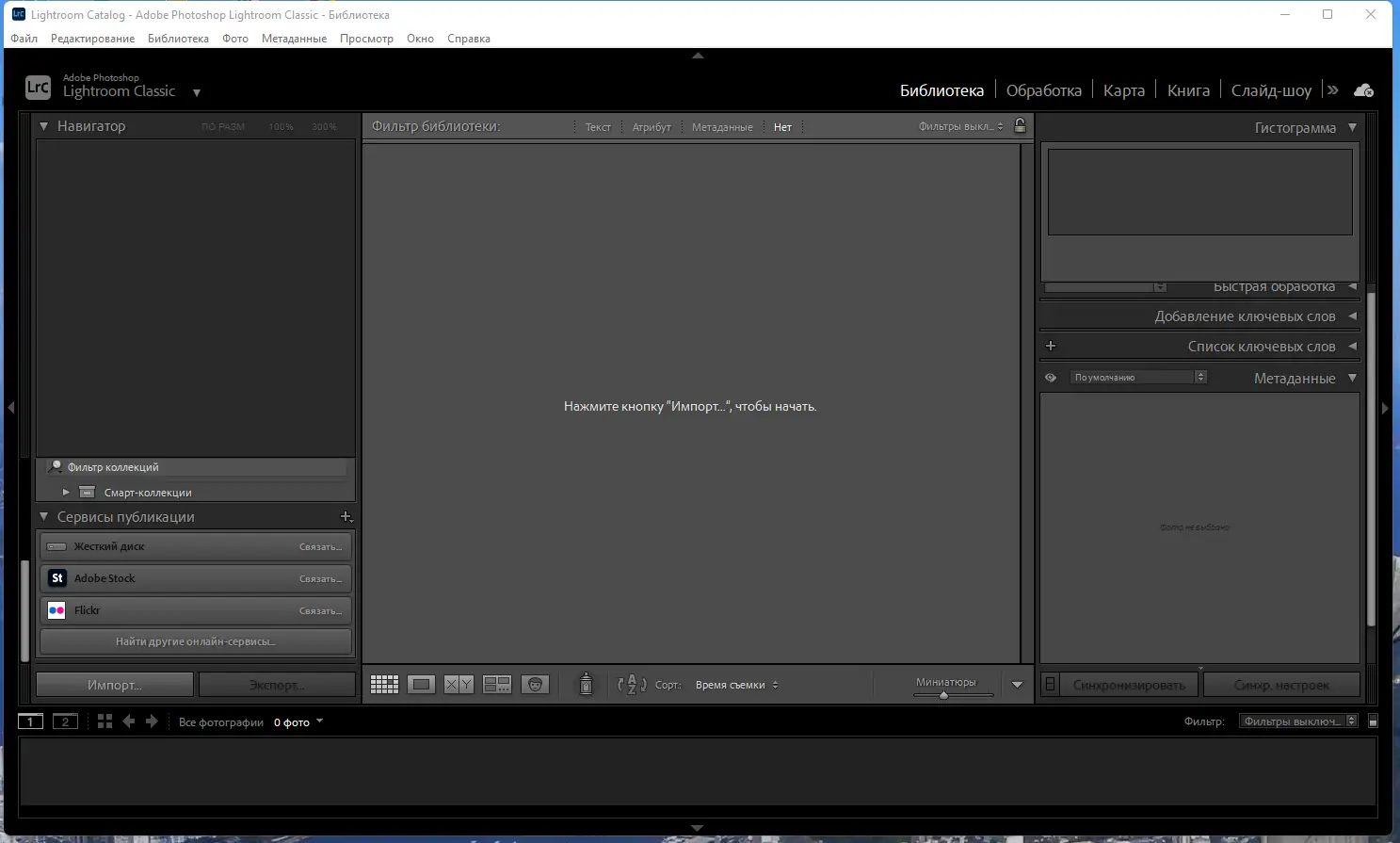
Task: Hide the right panel group arrow
Action: click(x=1385, y=408)
